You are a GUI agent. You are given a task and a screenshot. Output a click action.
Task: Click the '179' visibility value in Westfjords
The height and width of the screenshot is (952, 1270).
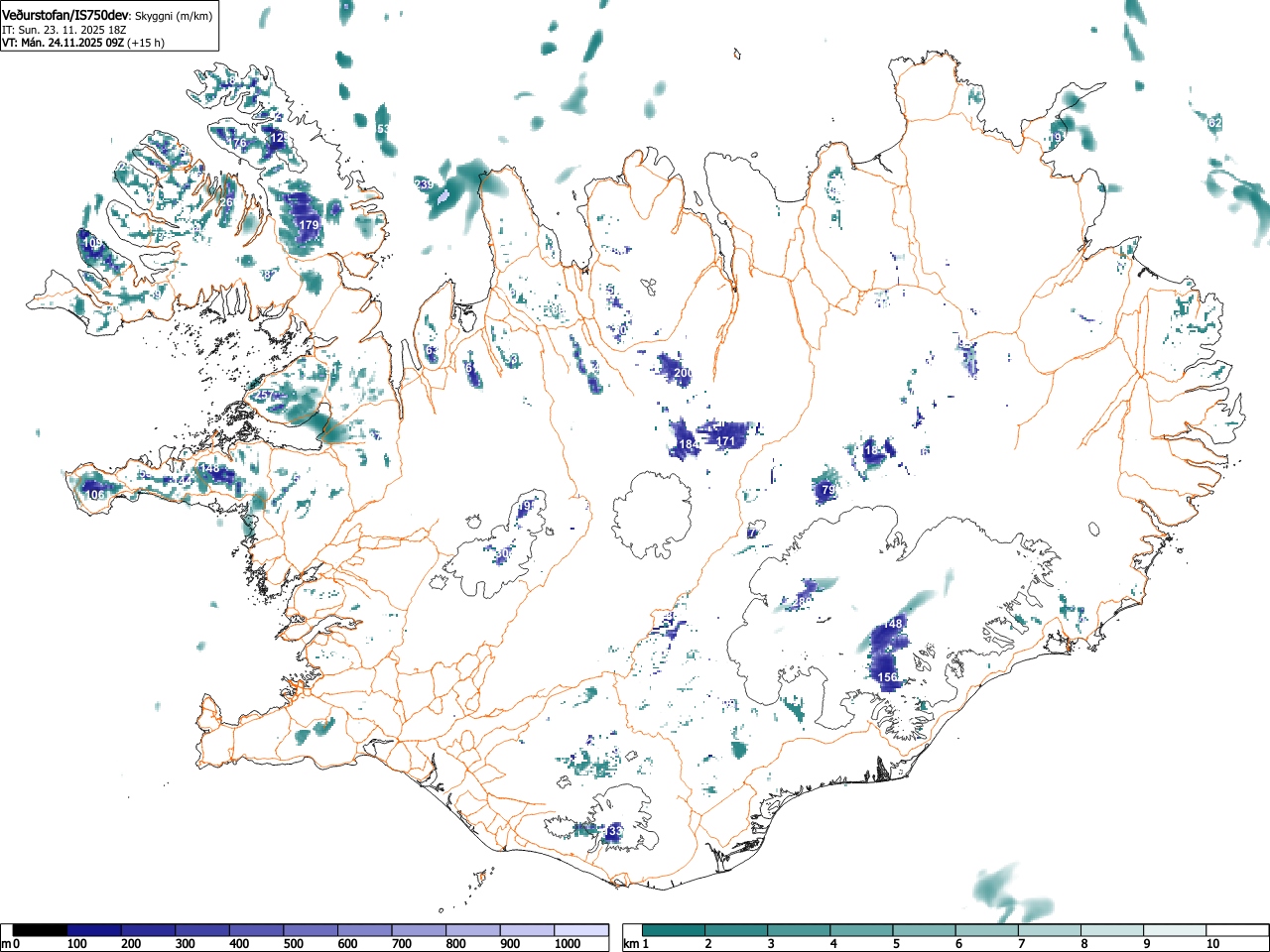click(309, 226)
